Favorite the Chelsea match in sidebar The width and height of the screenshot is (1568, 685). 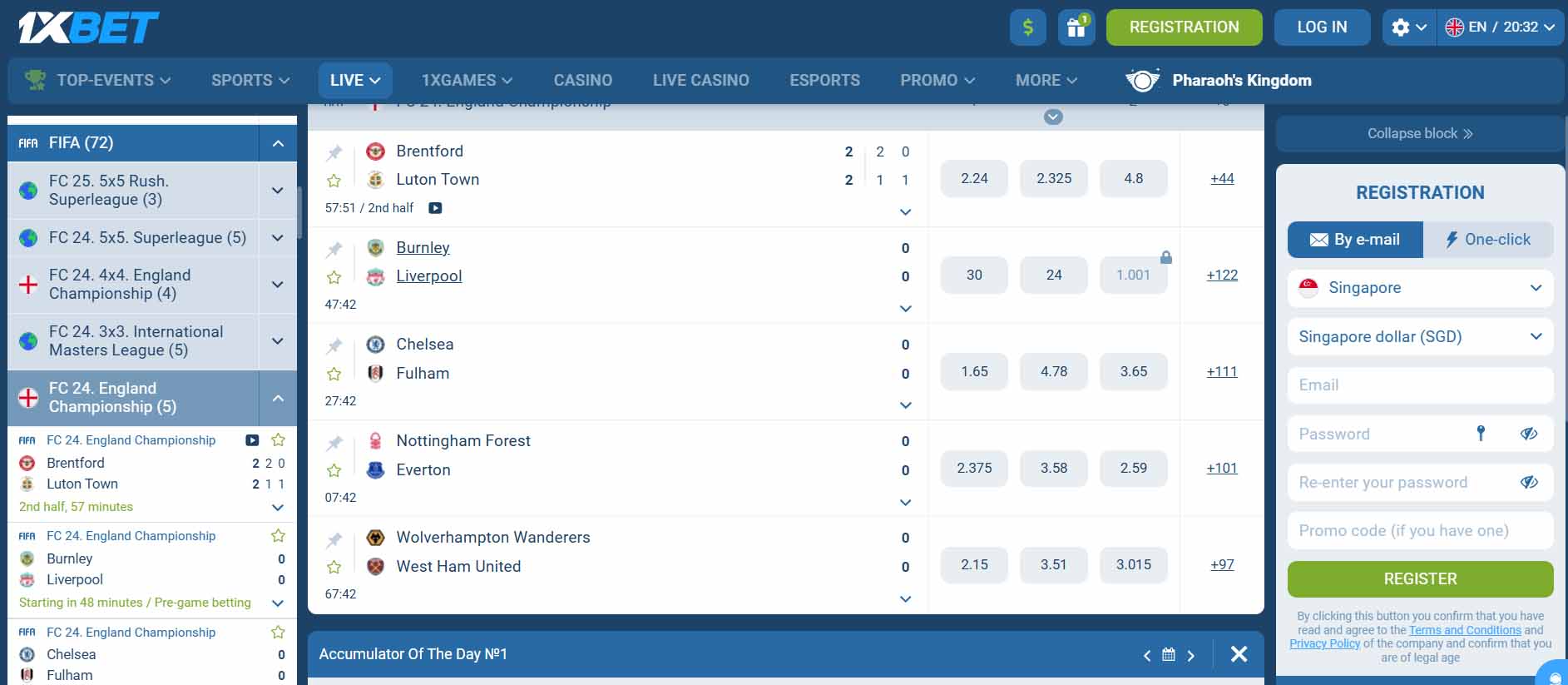[279, 632]
